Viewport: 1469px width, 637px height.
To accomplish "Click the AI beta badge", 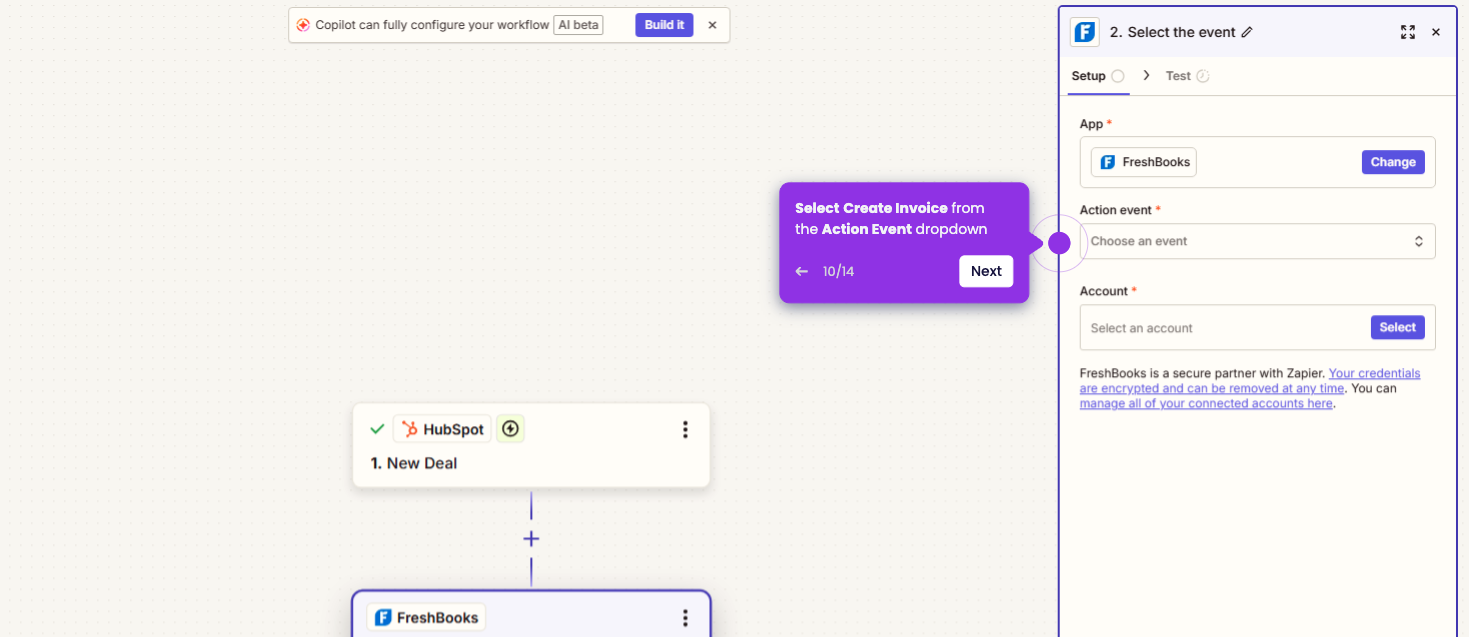I will click(x=578, y=25).
